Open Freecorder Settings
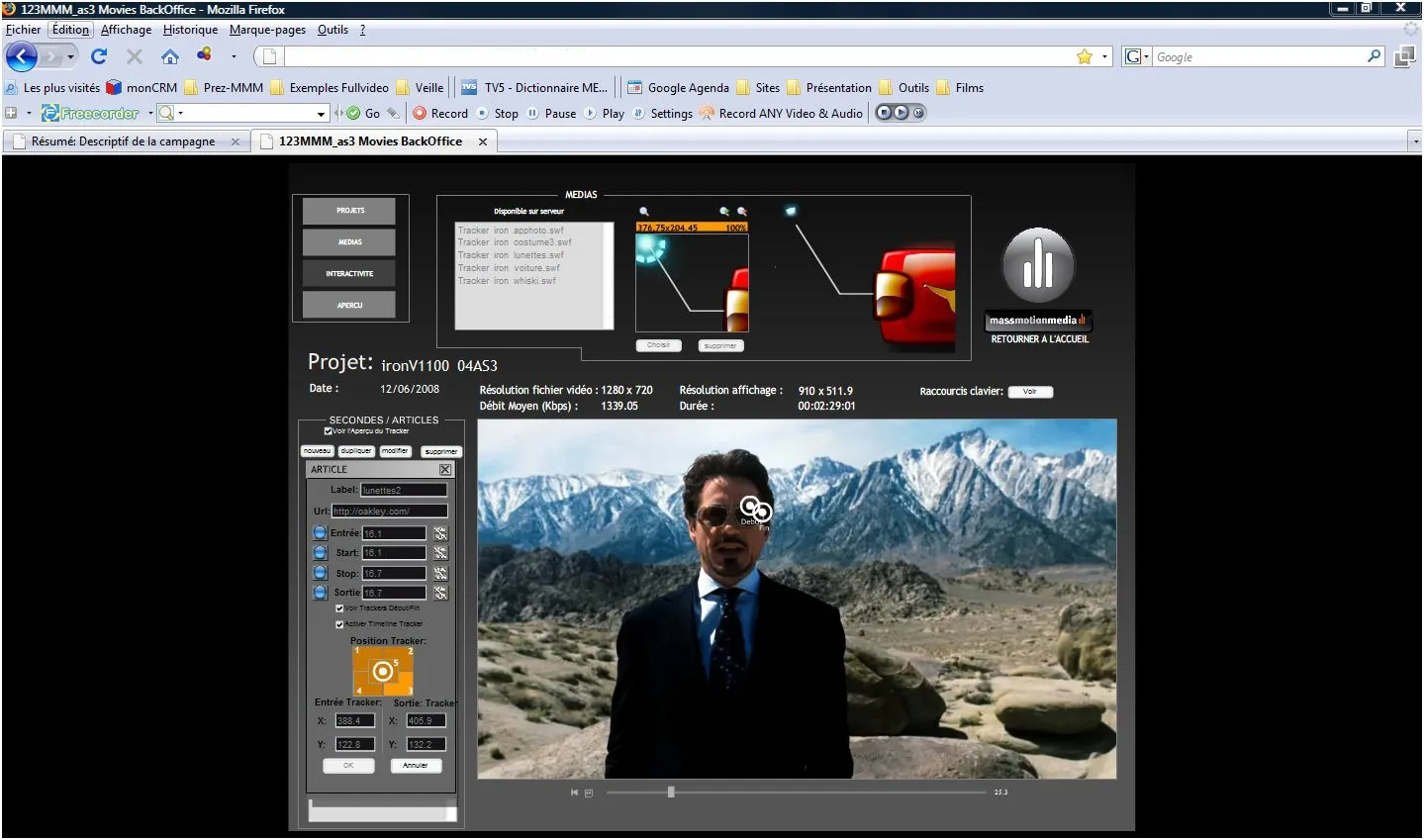The height and width of the screenshot is (840, 1424). tap(662, 113)
